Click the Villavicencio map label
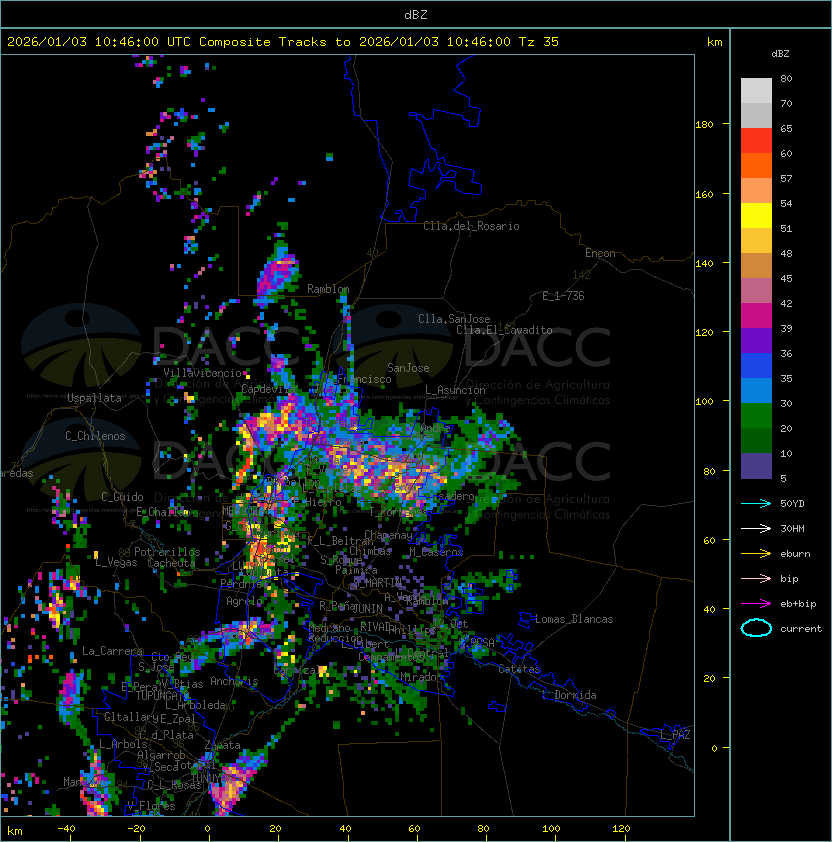832x842 pixels. pos(202,373)
